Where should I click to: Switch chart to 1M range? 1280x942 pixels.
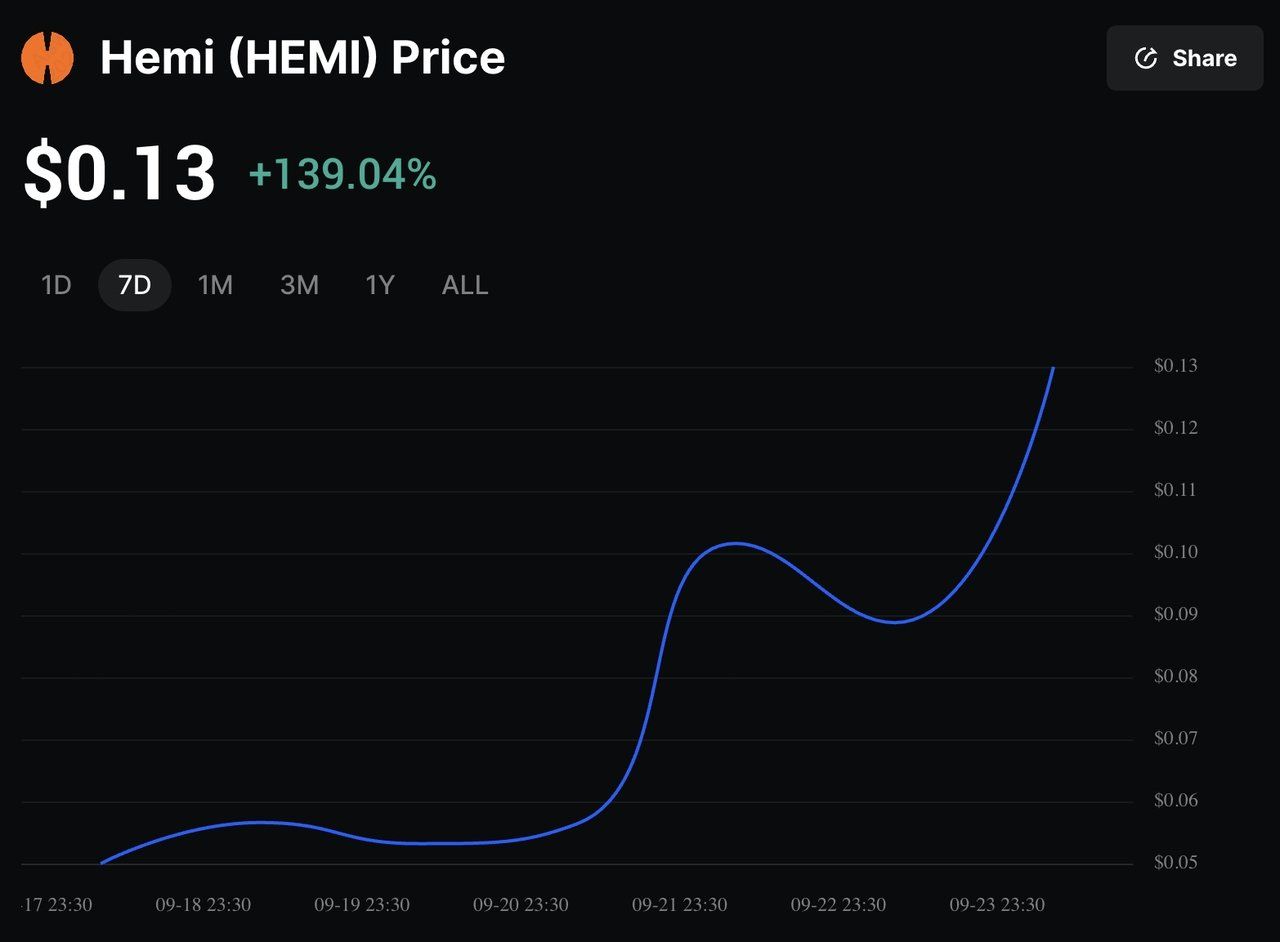pyautogui.click(x=215, y=286)
